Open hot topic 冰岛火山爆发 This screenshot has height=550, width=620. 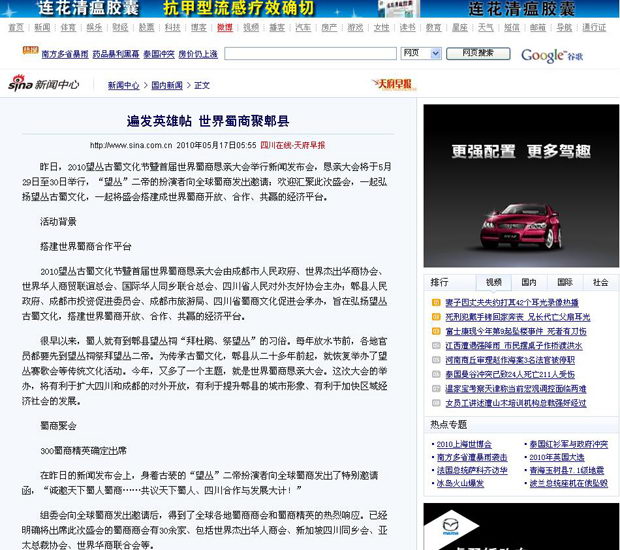pyautogui.click(x=460, y=484)
